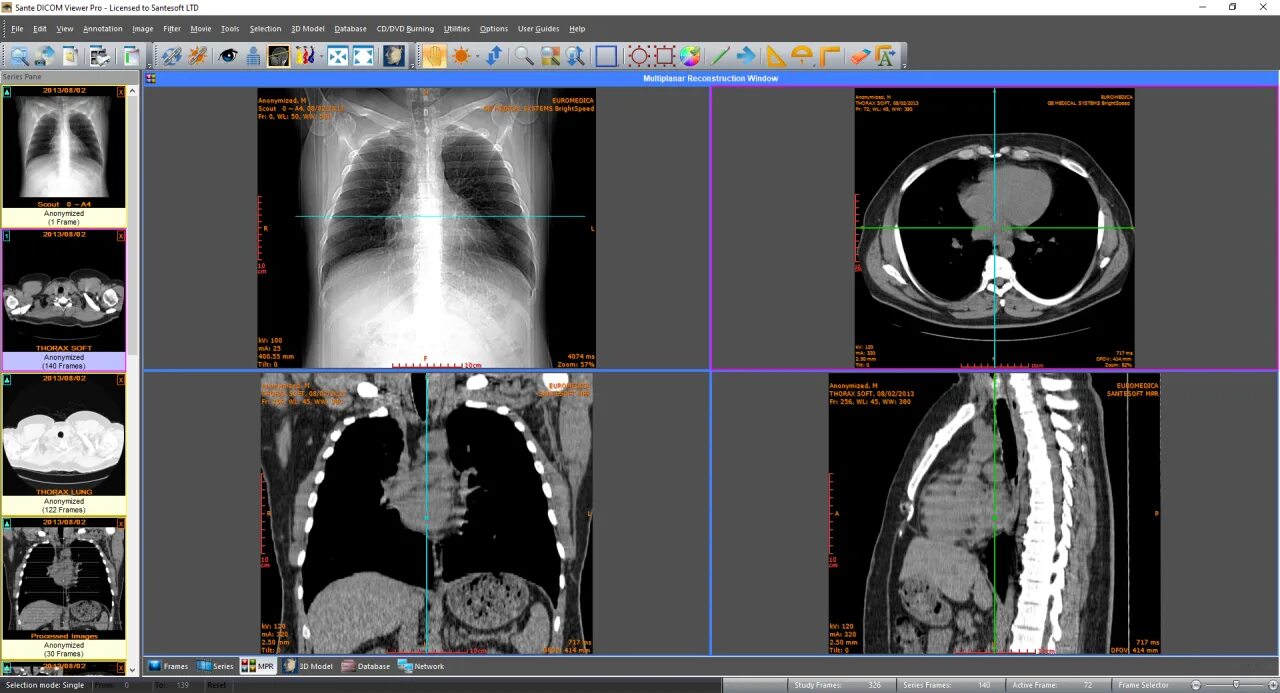Click the patient figure icon
This screenshot has height=693, width=1280.
point(253,56)
